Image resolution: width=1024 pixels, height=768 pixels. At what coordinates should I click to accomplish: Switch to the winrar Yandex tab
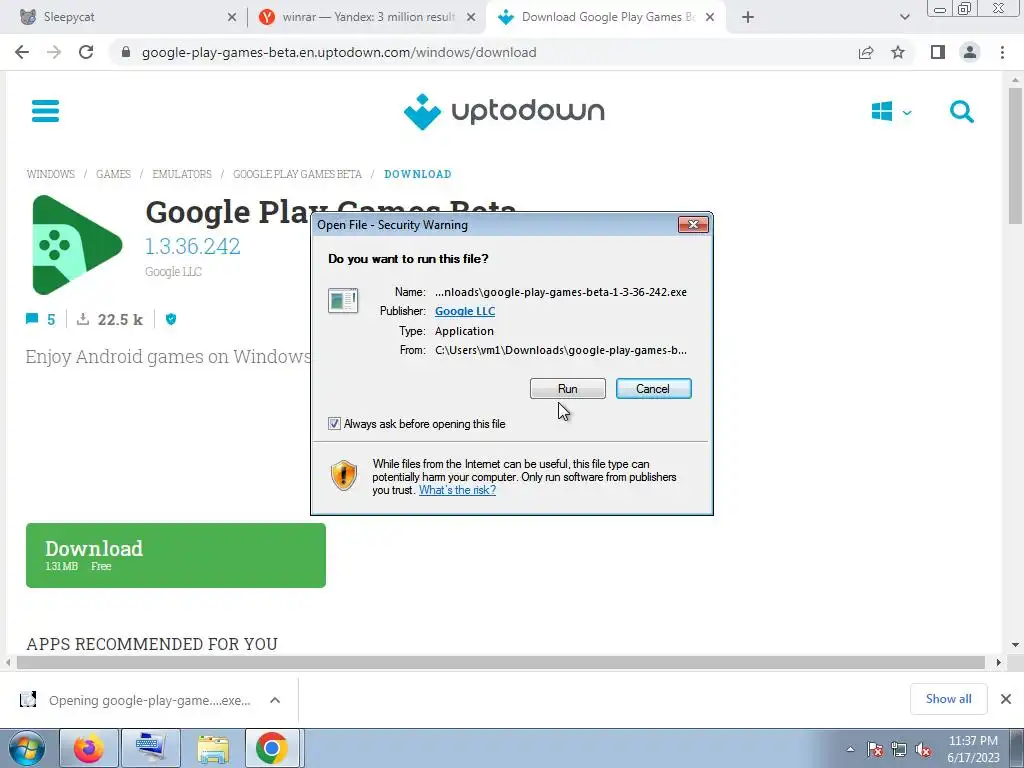click(367, 17)
